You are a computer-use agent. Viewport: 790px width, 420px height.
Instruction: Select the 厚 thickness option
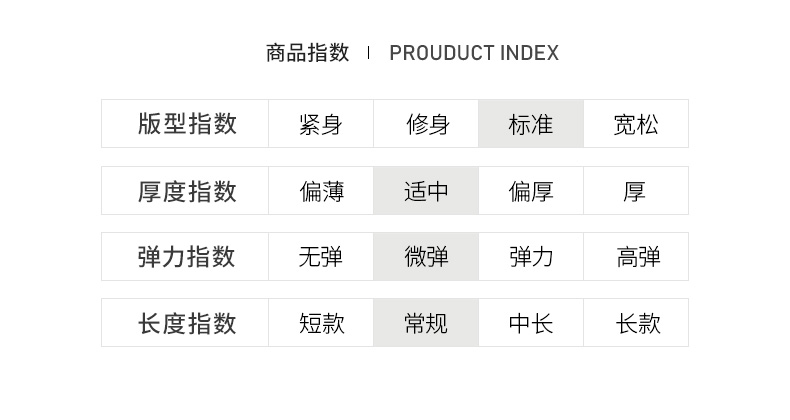tap(636, 191)
